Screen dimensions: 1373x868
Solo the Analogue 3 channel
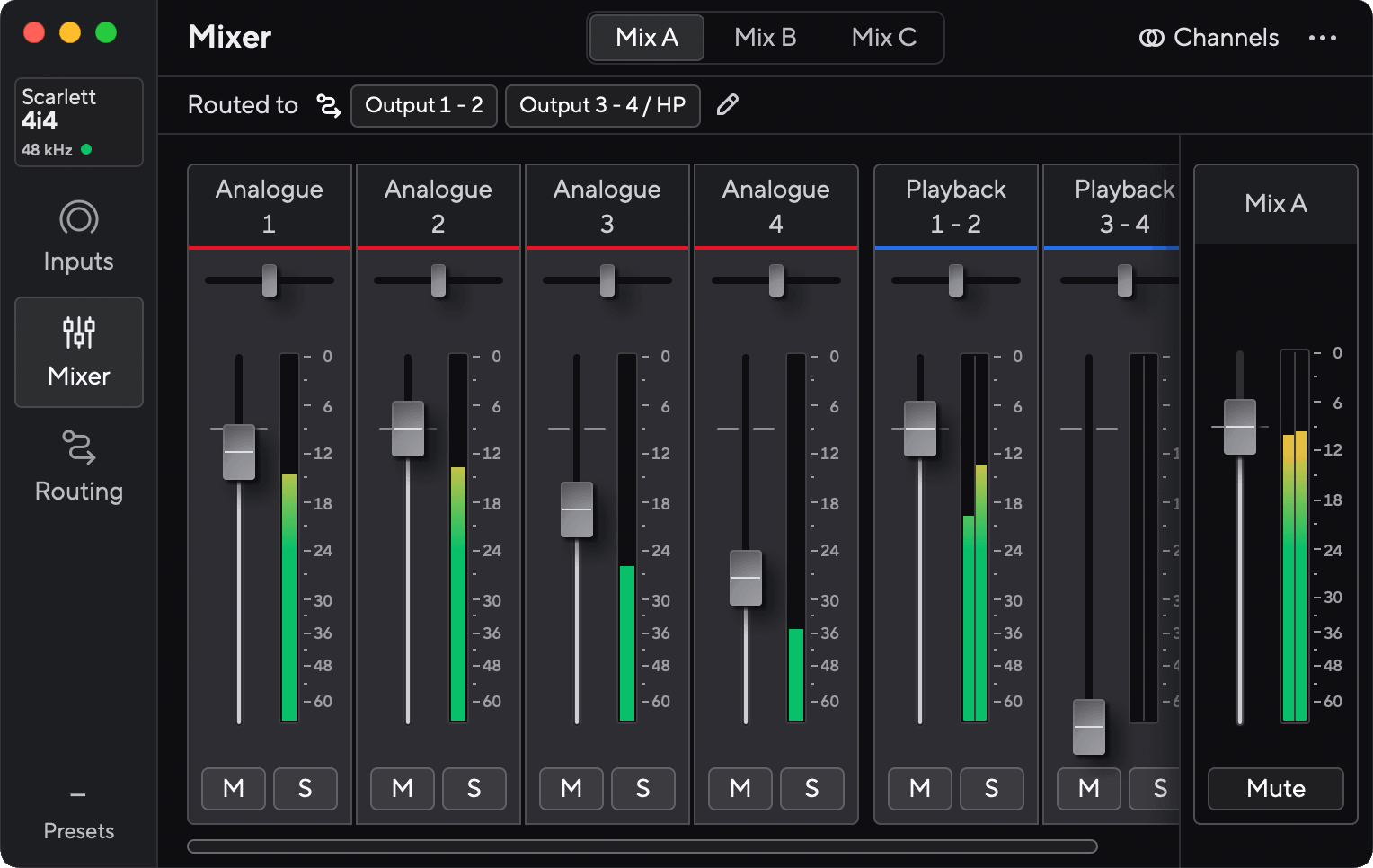click(643, 789)
